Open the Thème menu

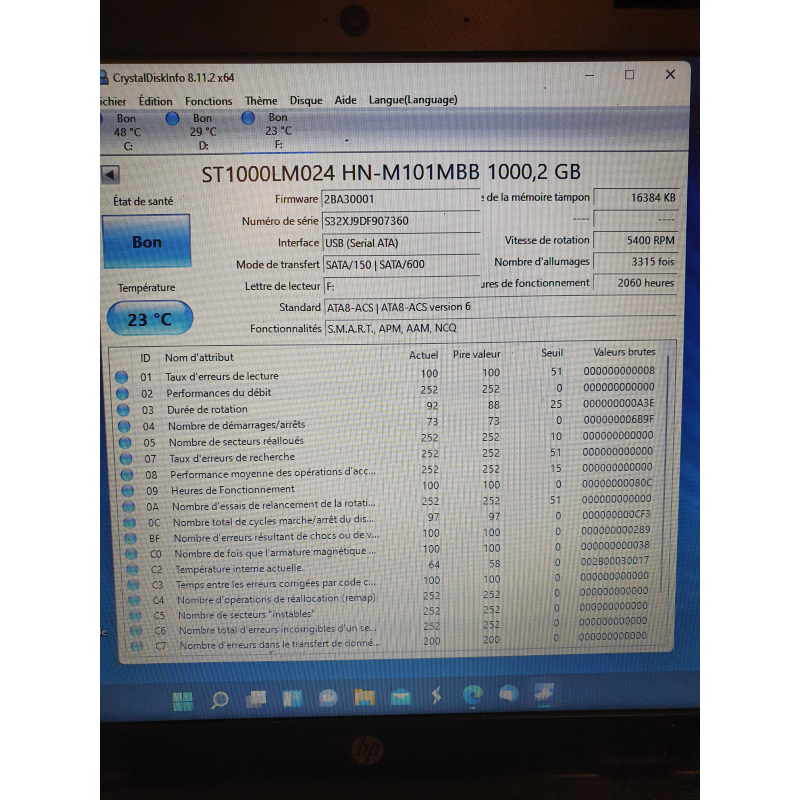pos(261,100)
